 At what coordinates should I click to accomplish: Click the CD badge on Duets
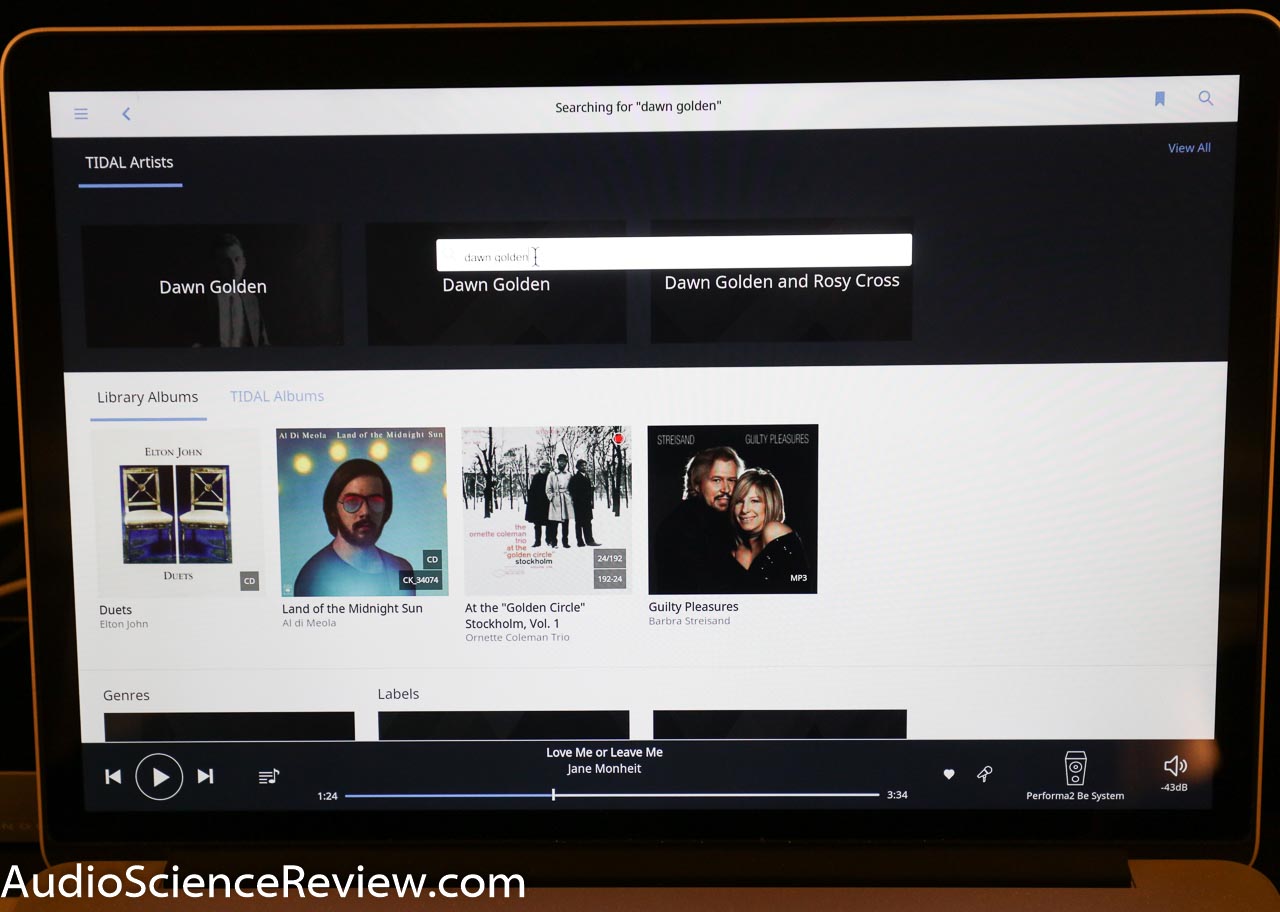249,581
